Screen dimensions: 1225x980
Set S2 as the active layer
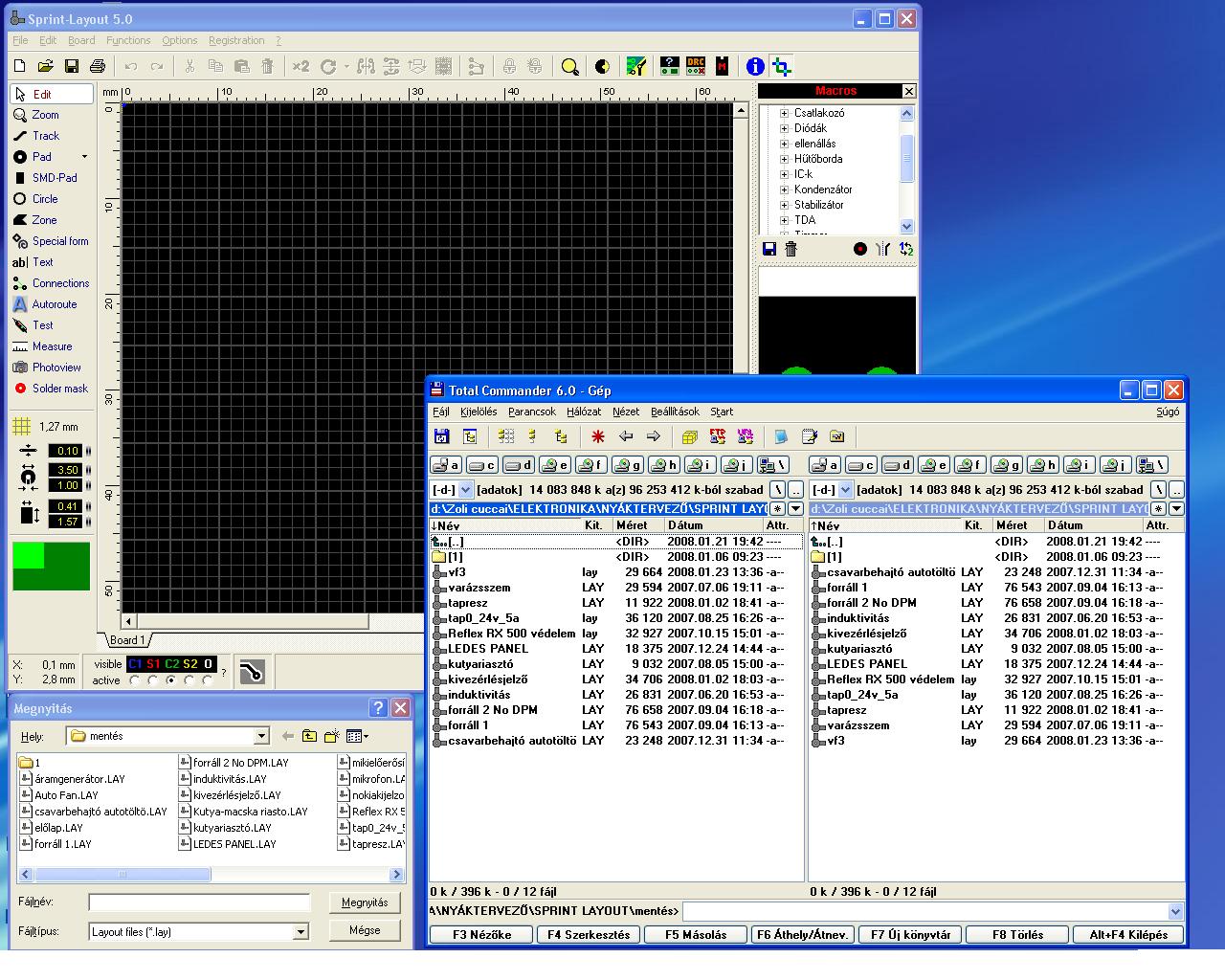point(189,681)
